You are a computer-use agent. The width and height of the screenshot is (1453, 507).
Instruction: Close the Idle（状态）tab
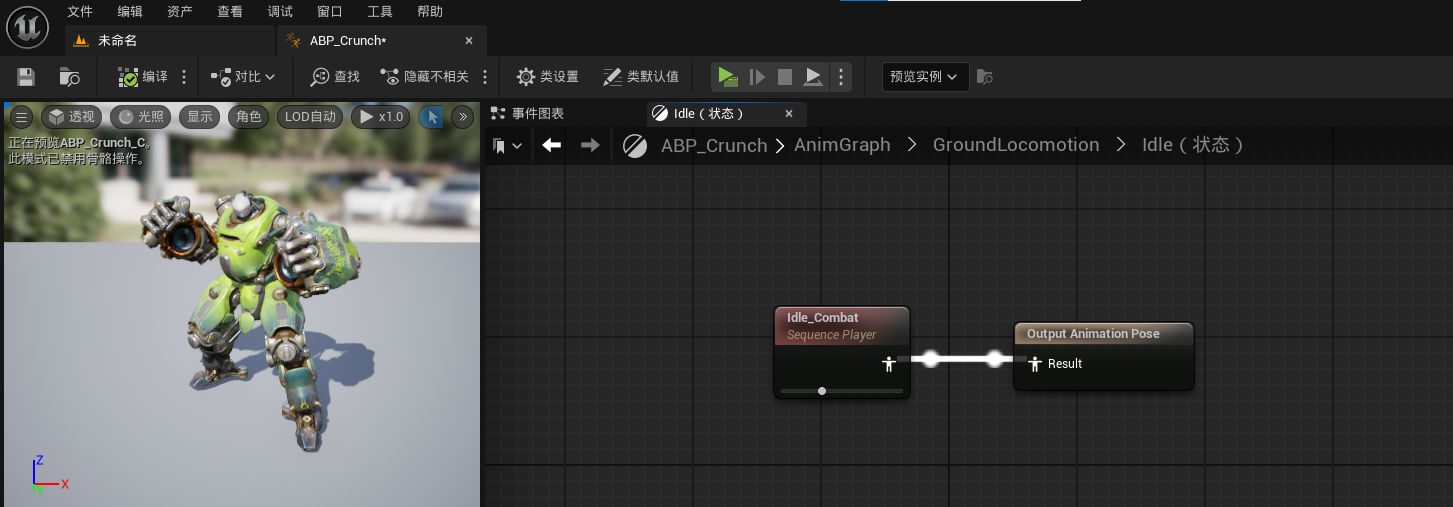[788, 114]
